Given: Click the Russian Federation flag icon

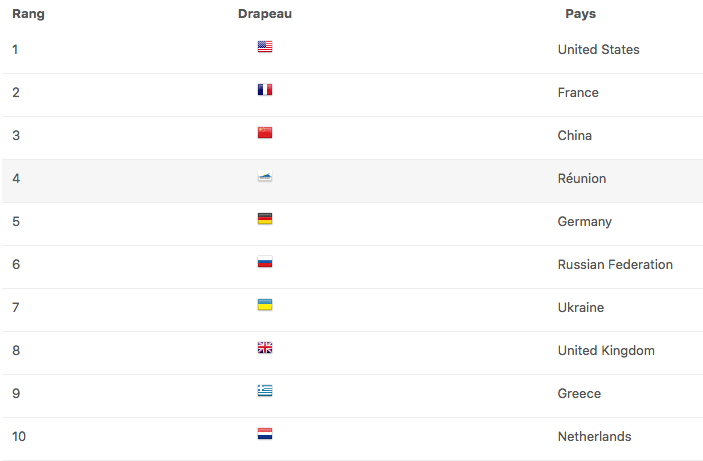Looking at the screenshot, I should (x=265, y=262).
